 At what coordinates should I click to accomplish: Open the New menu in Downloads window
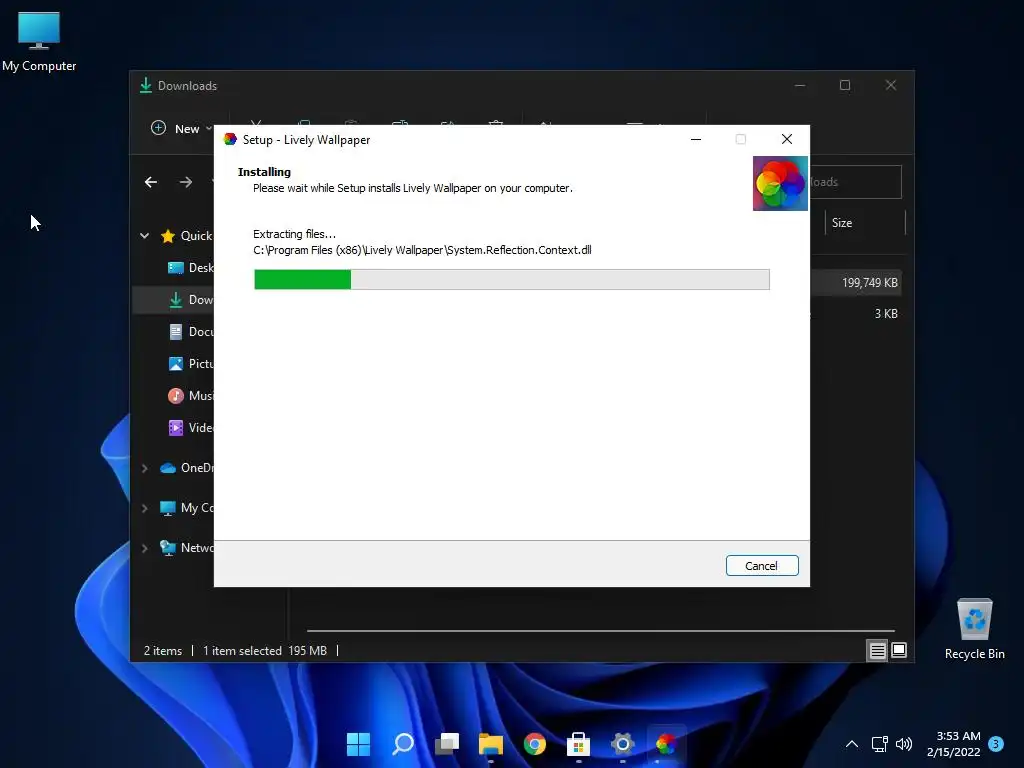point(182,129)
